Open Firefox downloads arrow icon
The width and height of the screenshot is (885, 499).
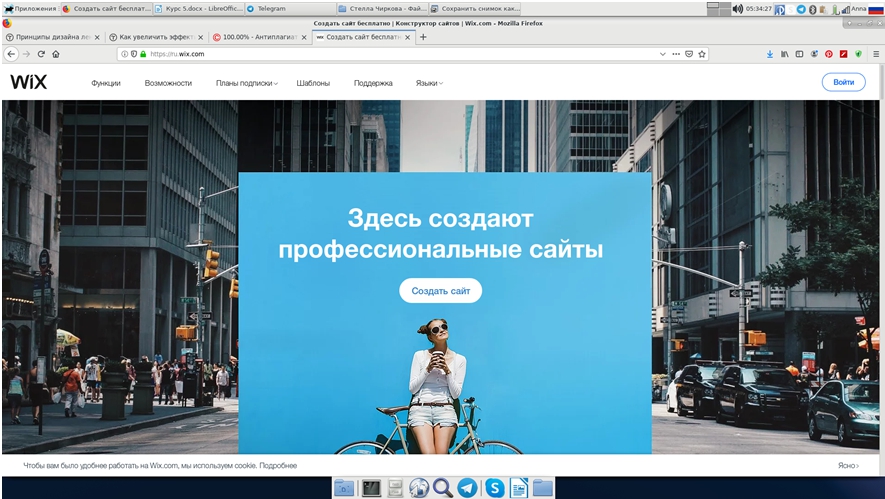coord(770,54)
